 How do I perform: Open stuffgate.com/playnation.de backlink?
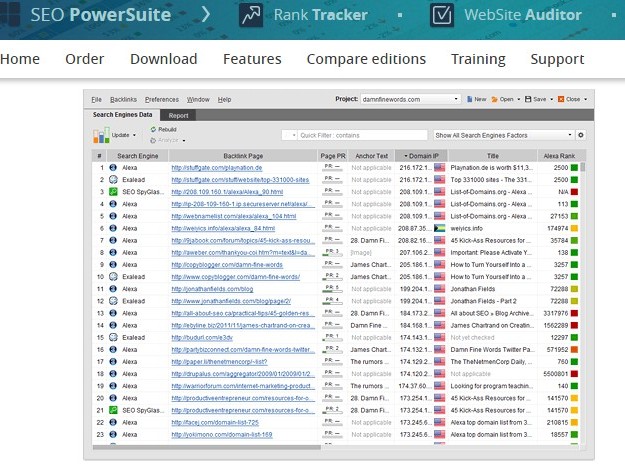(216, 168)
